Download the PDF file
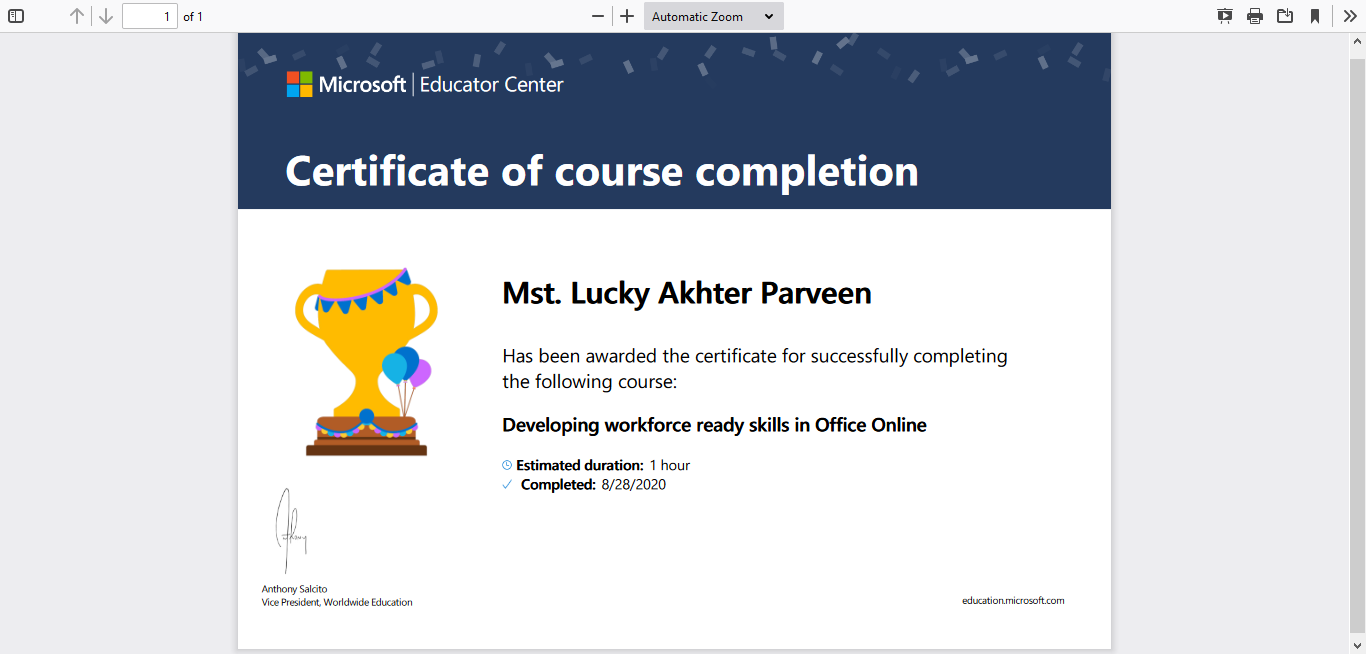 pos(1285,16)
